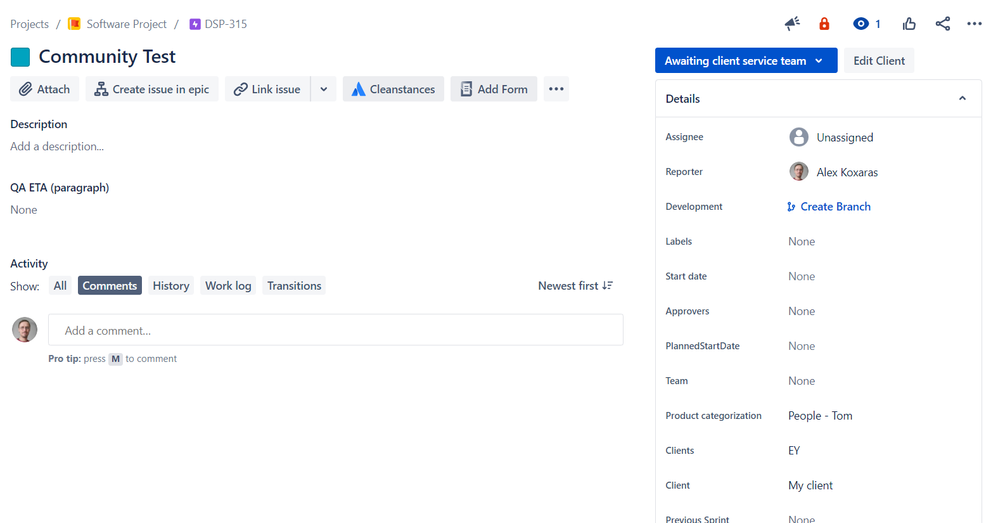Click the commenter avatar beside comment box
Screen dimensions: 998x523
point(25,330)
